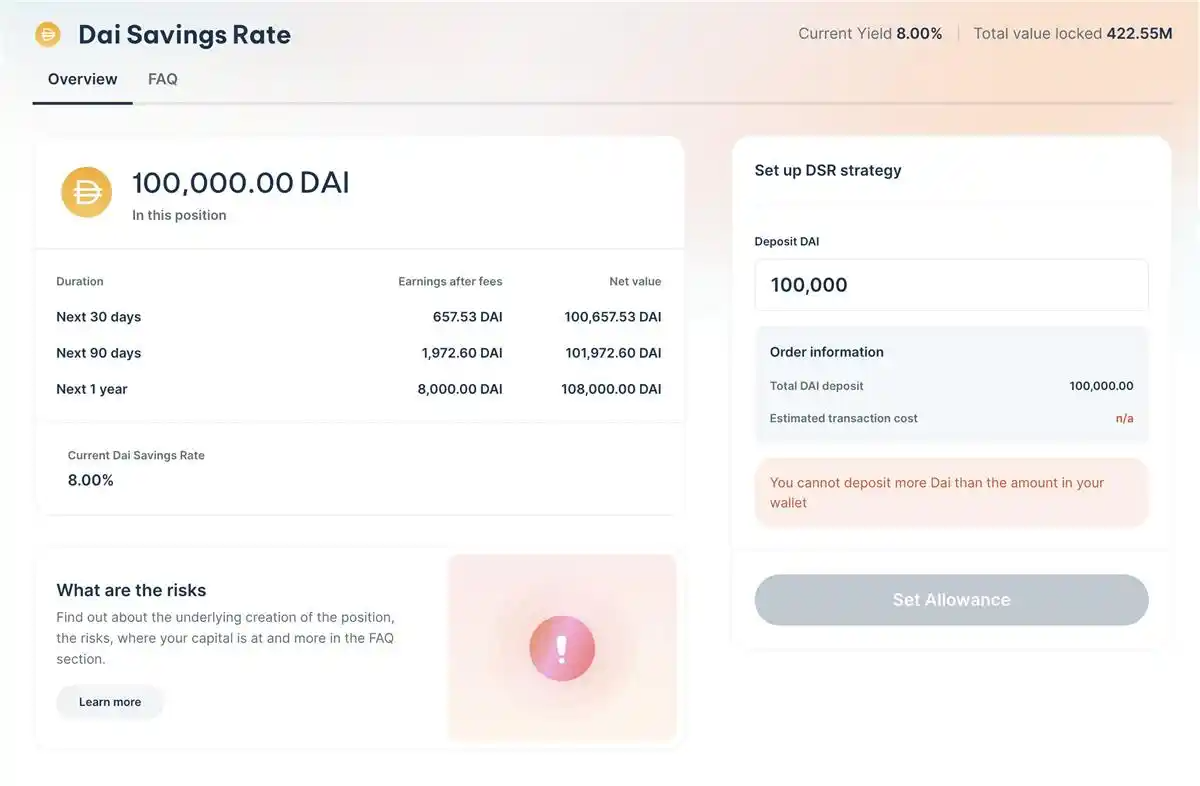Click the Total value locked 422.55M stat

1072,34
